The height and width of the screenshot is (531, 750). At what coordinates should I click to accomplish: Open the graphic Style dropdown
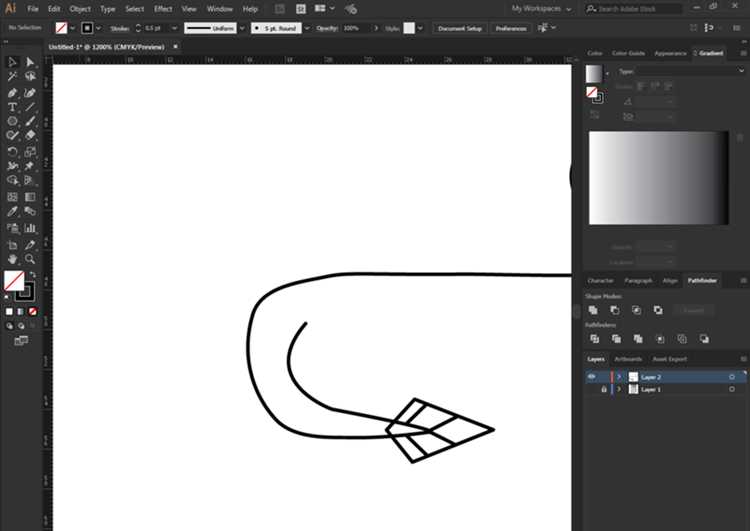pos(420,28)
